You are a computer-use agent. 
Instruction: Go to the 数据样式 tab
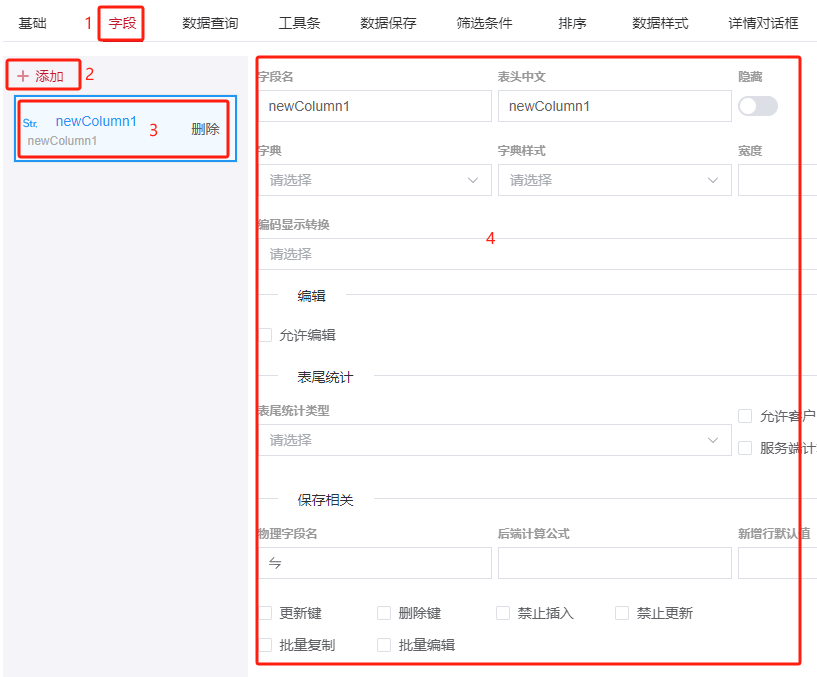[x=660, y=23]
